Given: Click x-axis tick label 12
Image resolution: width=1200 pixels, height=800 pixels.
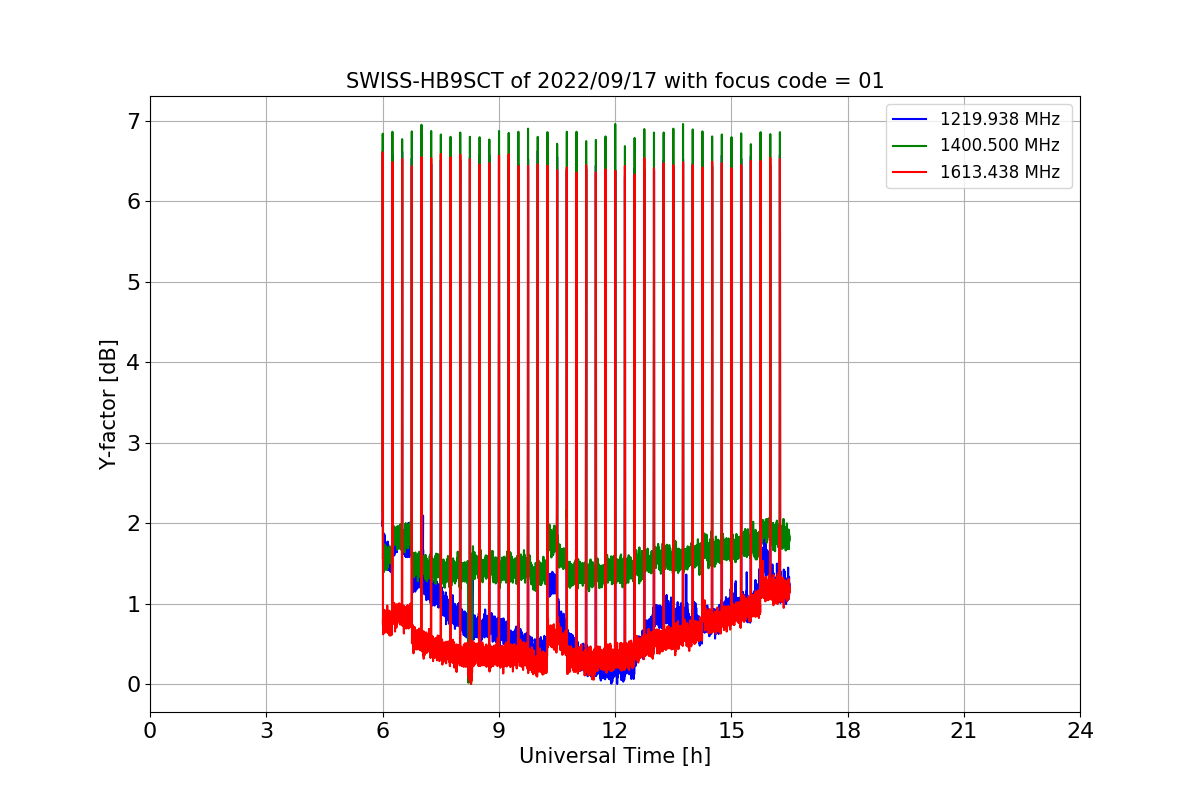Looking at the screenshot, I should pos(615,730).
